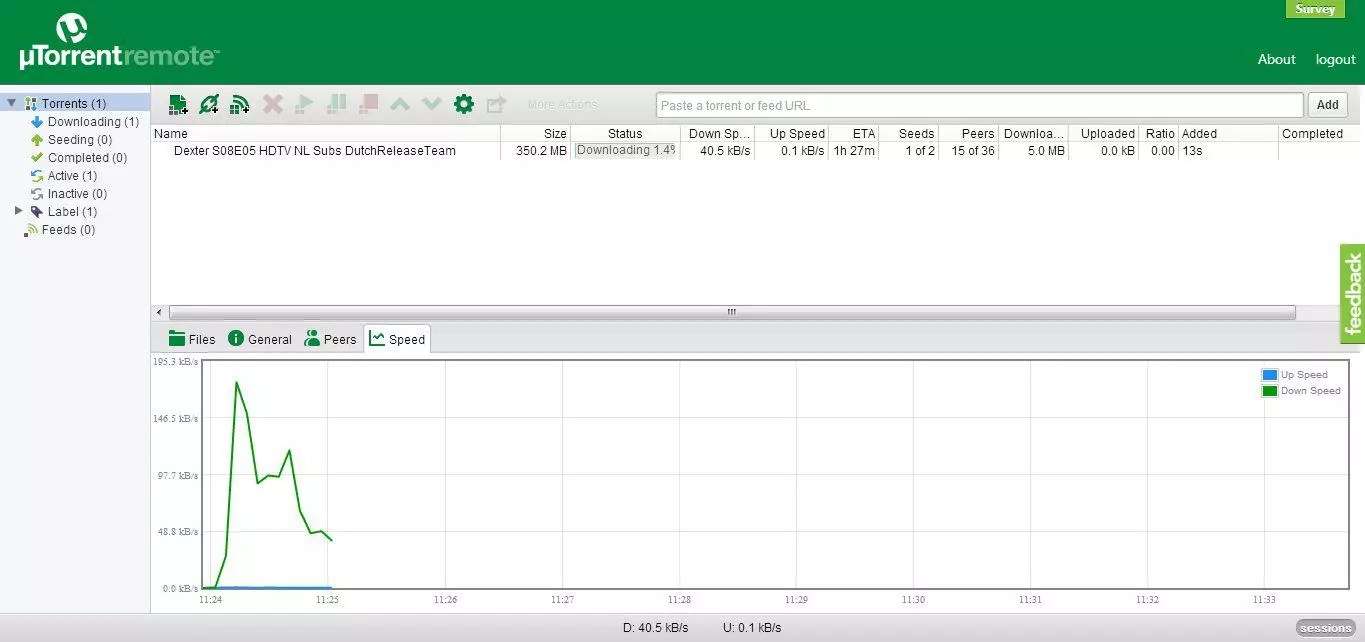Click the Downloading 1.4% progress bar
The height and width of the screenshot is (642, 1365).
pyautogui.click(x=626, y=151)
